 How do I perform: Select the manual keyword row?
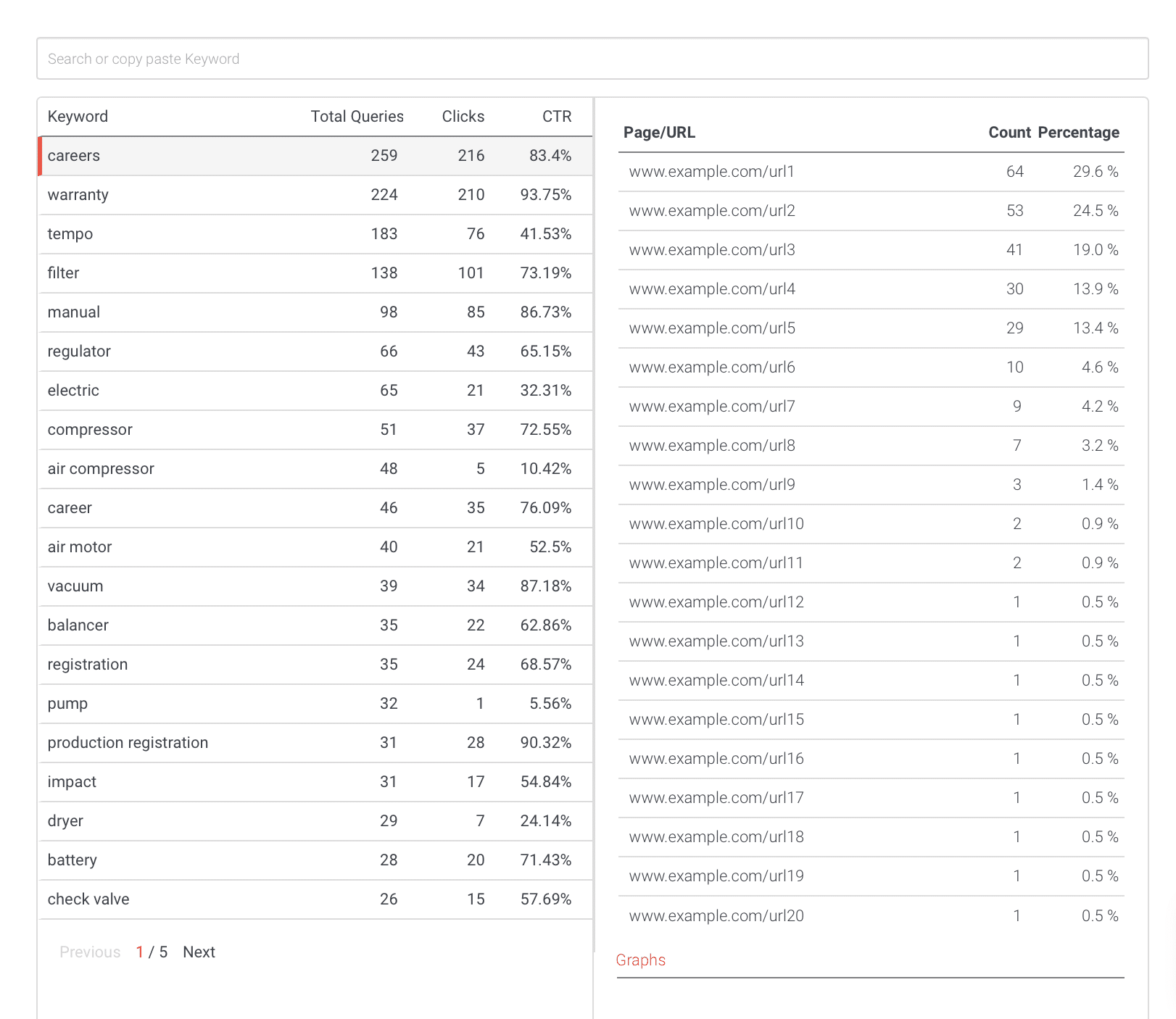point(315,312)
